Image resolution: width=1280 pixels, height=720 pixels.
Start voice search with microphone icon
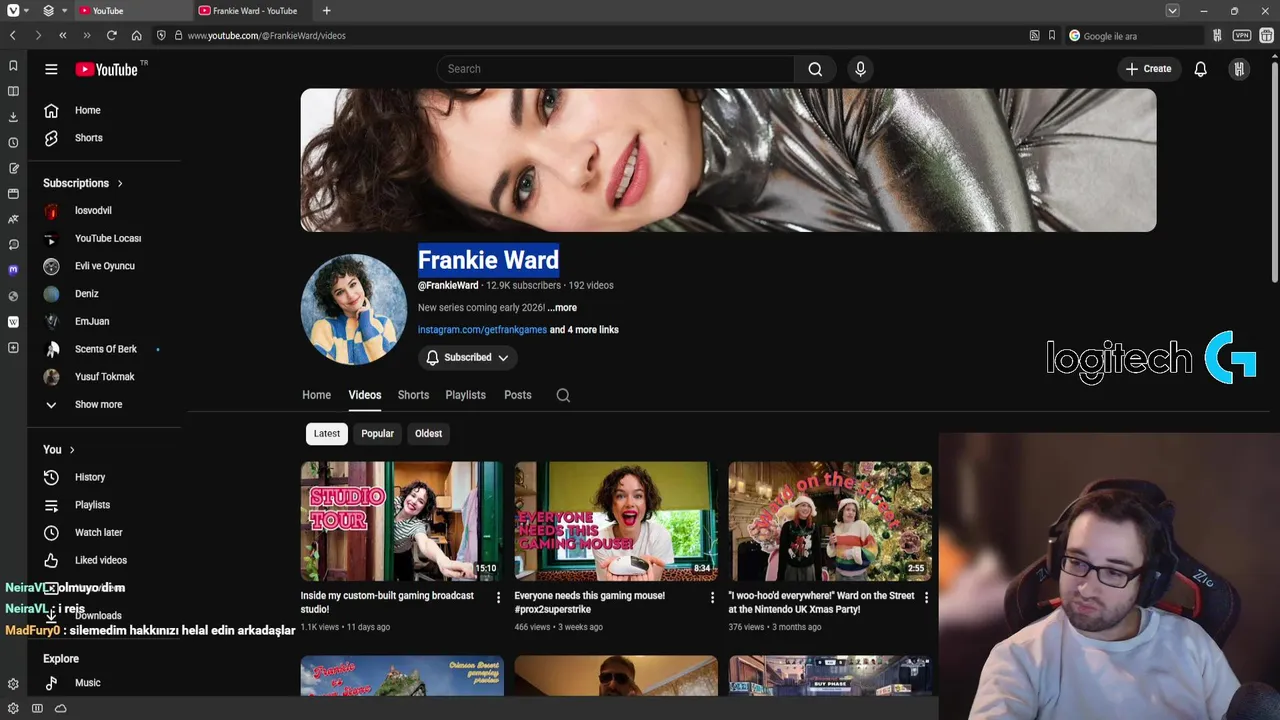click(x=860, y=69)
